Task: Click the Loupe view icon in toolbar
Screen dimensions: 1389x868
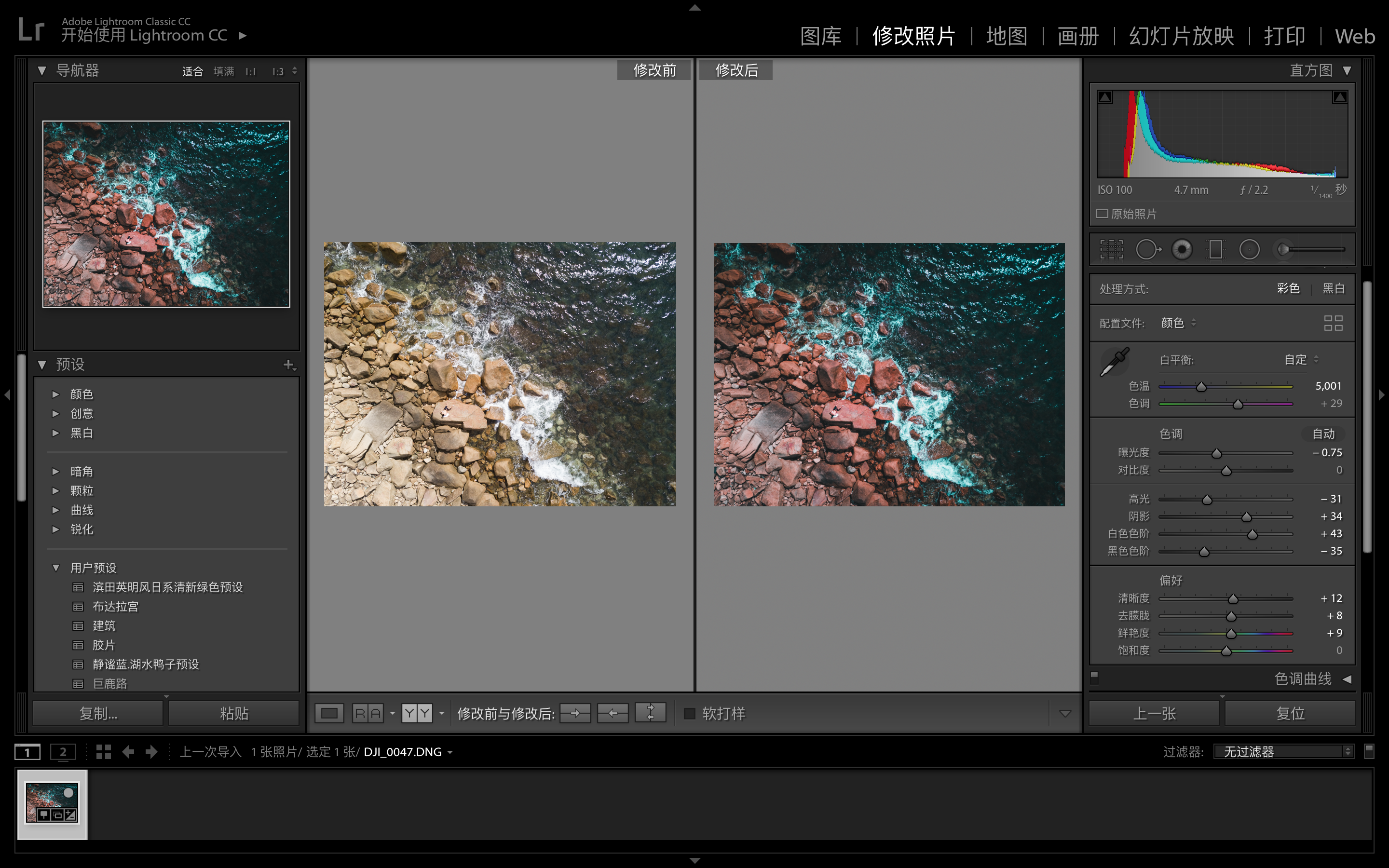Action: pyautogui.click(x=329, y=714)
